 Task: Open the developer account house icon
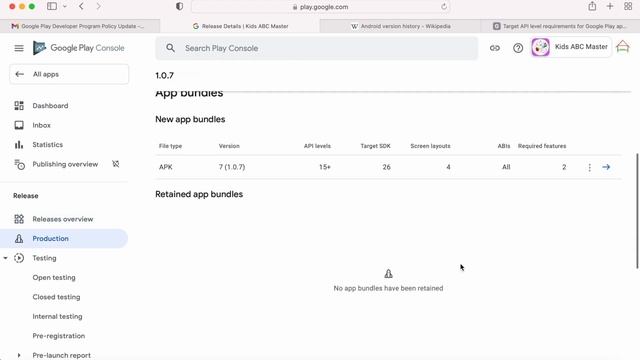click(x=623, y=47)
